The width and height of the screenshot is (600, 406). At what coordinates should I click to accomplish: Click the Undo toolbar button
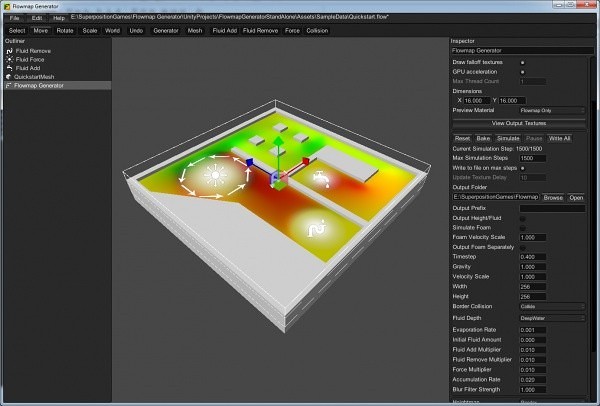coord(136,31)
